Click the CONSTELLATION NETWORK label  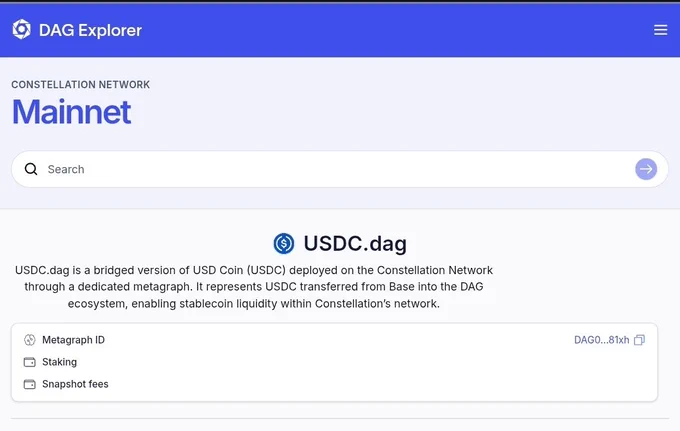[x=81, y=85]
